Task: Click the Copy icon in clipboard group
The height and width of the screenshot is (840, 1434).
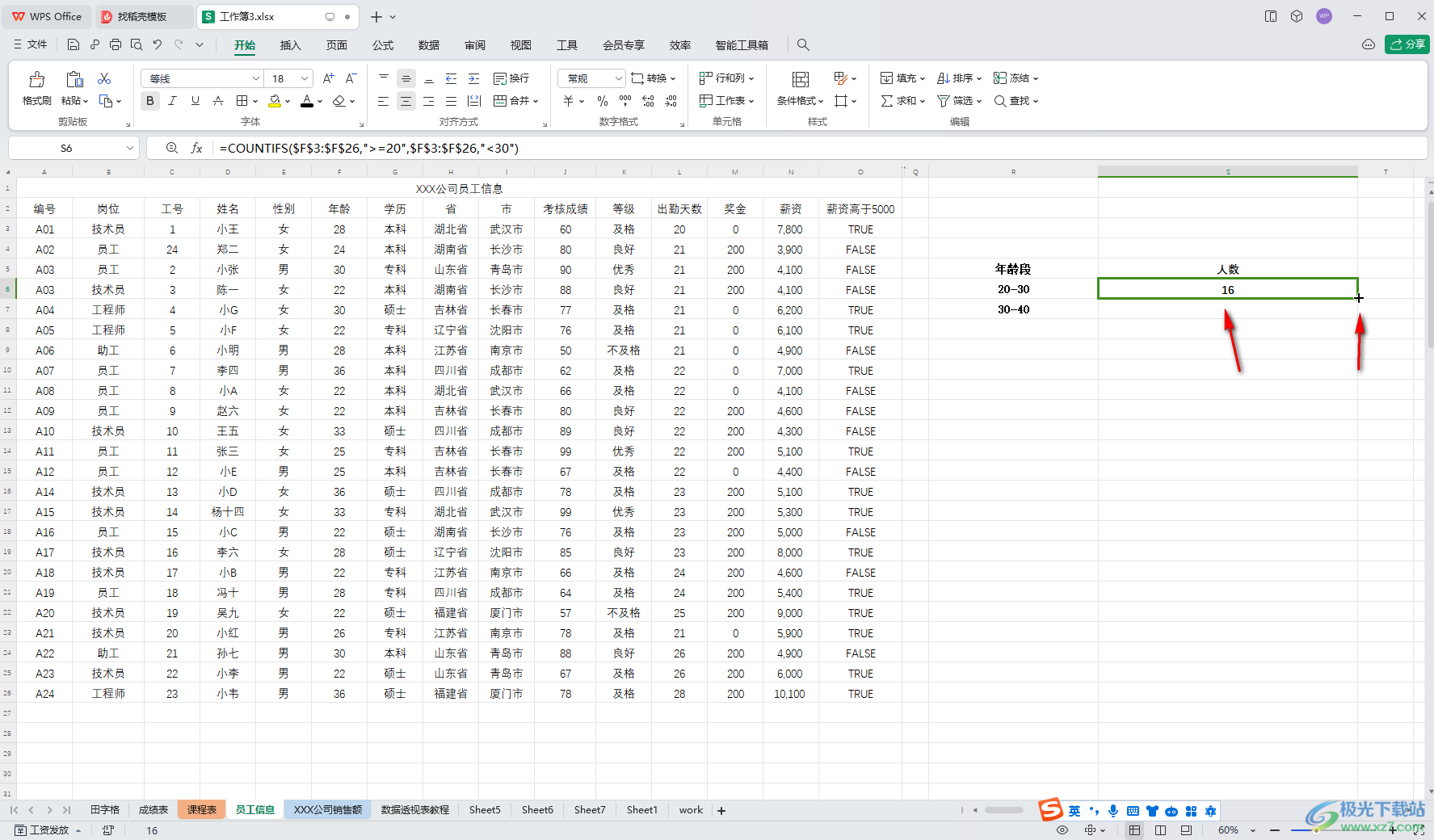Action: (x=106, y=101)
